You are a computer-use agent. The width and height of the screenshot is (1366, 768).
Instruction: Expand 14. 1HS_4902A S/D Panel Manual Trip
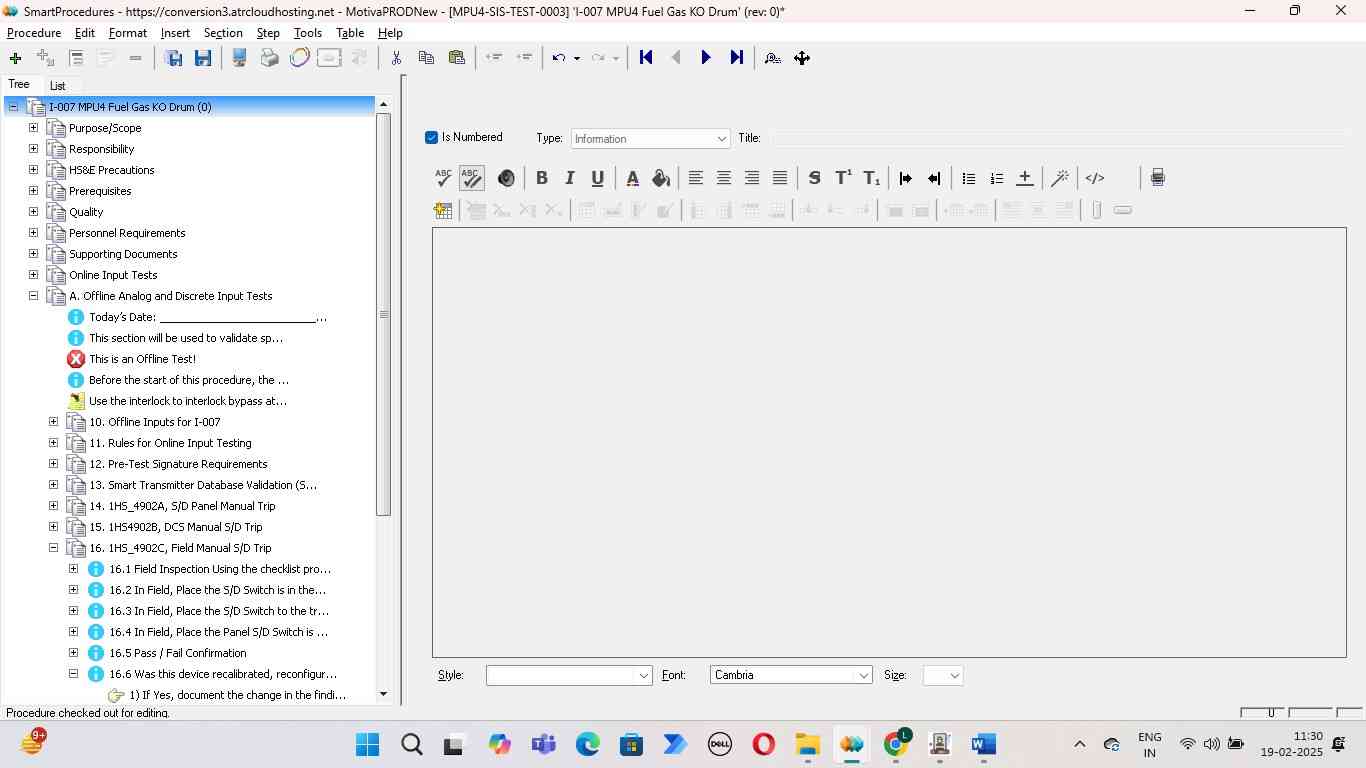click(x=53, y=506)
